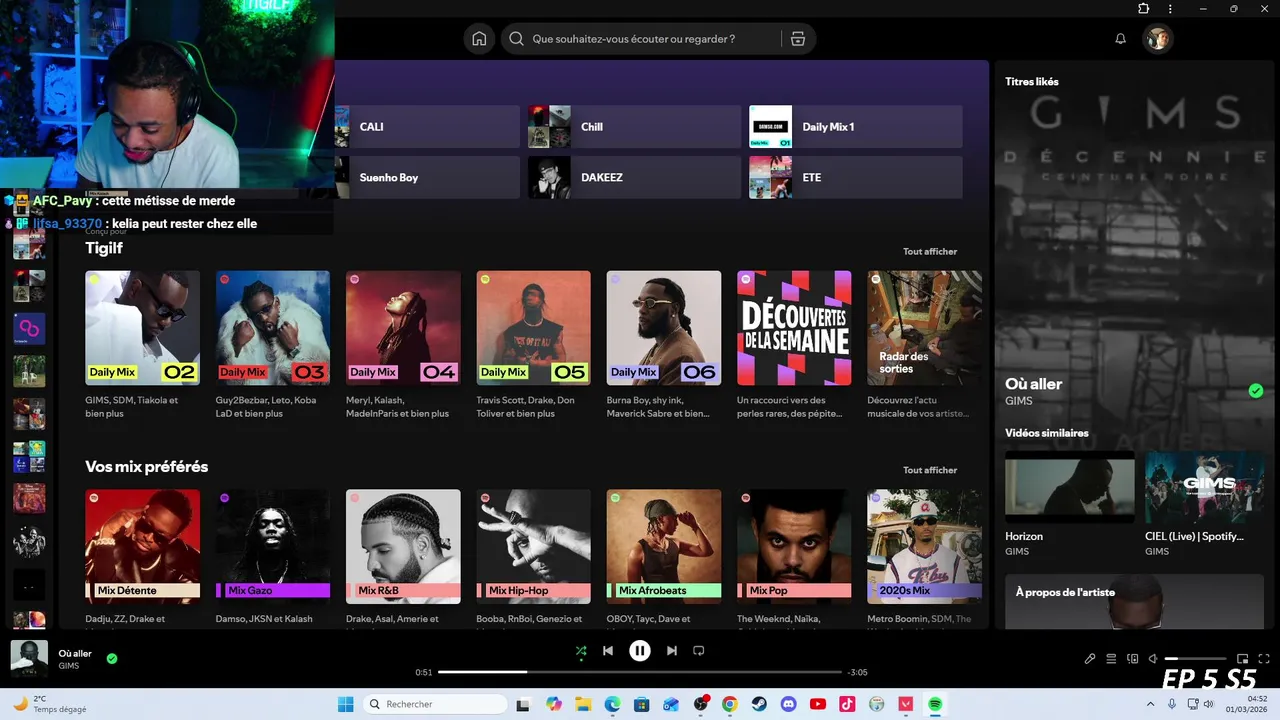The height and width of the screenshot is (720, 1280).
Task: Open the profile avatar menu
Action: coord(1158,39)
